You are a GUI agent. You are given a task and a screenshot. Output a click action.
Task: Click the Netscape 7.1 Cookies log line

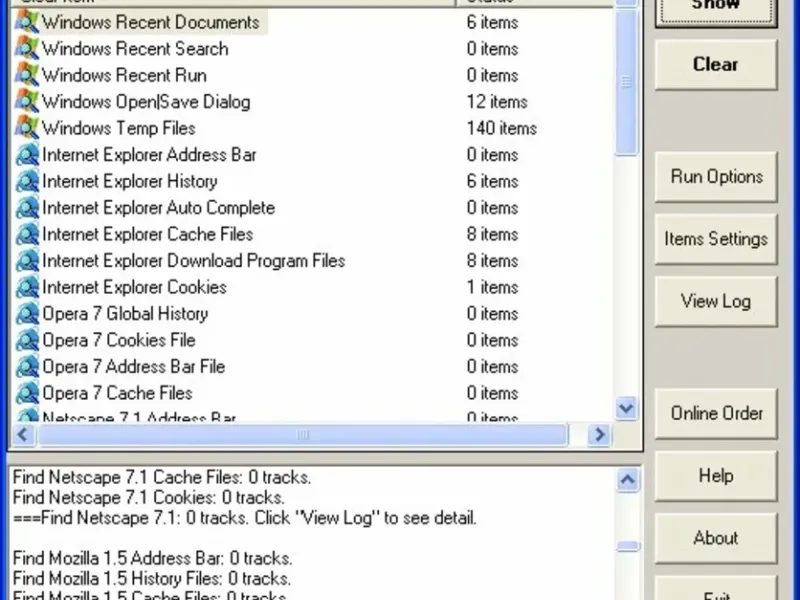coord(148,497)
